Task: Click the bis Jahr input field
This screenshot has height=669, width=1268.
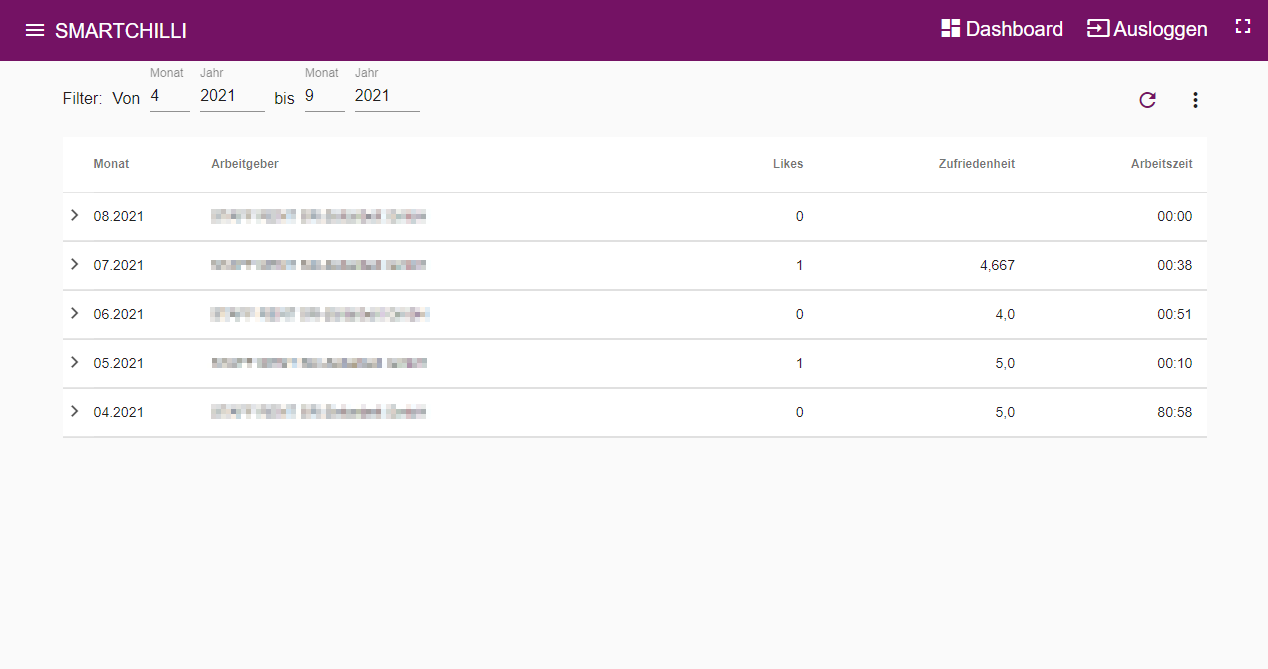Action: click(387, 96)
